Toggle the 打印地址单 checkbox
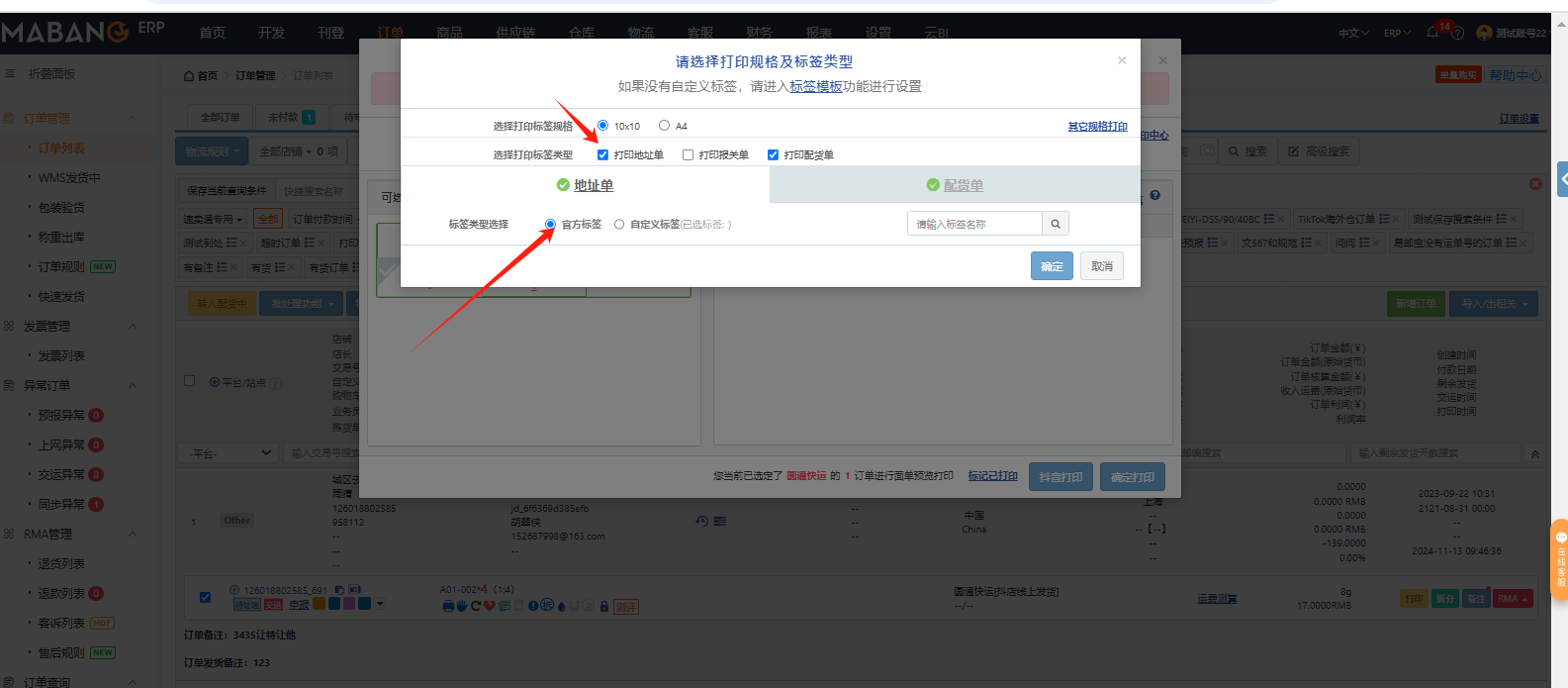Screen dimensions: 1568x688 click(602, 154)
